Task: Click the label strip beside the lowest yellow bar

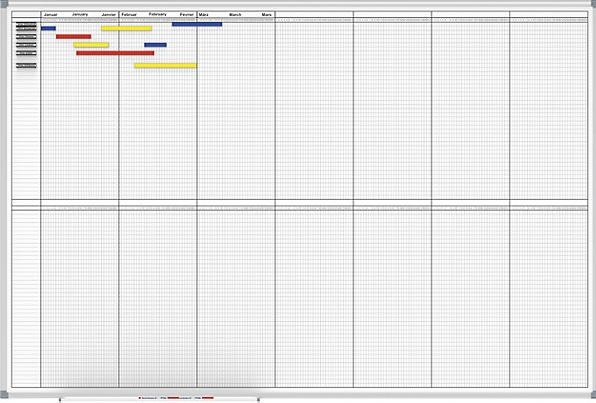Action: (26, 66)
